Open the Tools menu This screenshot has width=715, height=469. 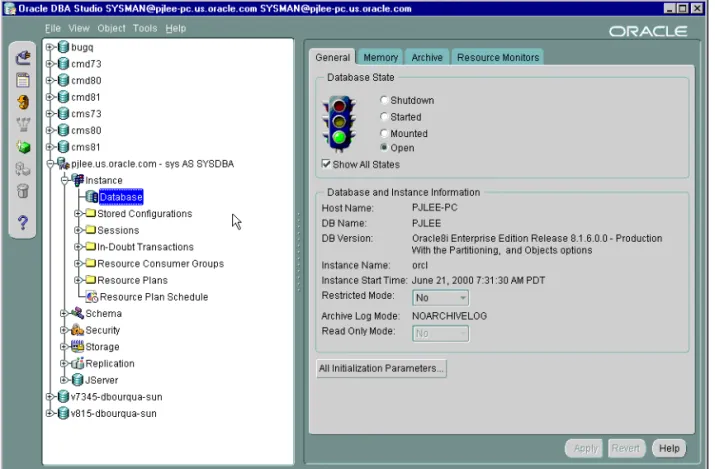(145, 28)
